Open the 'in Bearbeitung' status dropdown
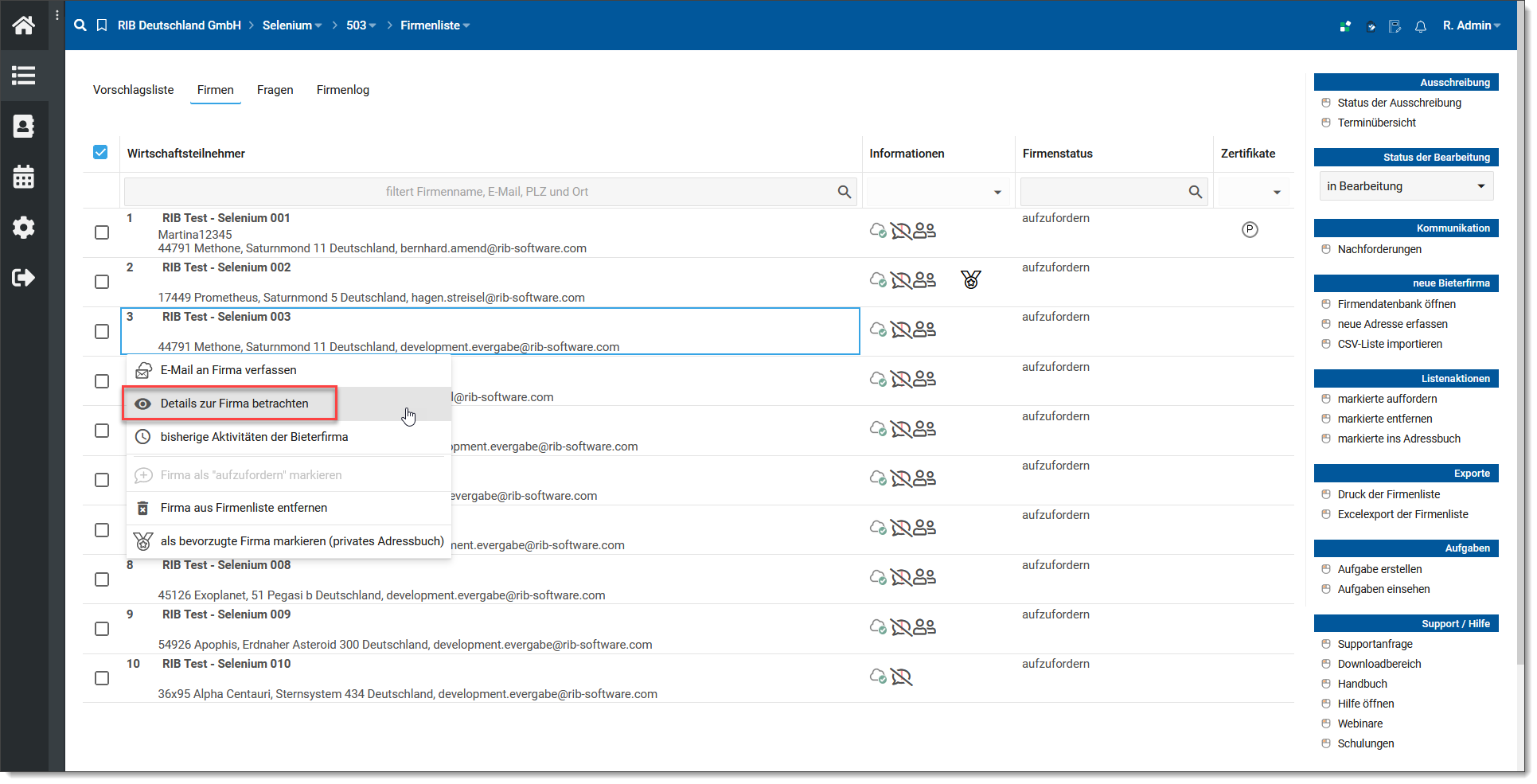Viewport: 1537px width, 784px height. pos(1406,186)
